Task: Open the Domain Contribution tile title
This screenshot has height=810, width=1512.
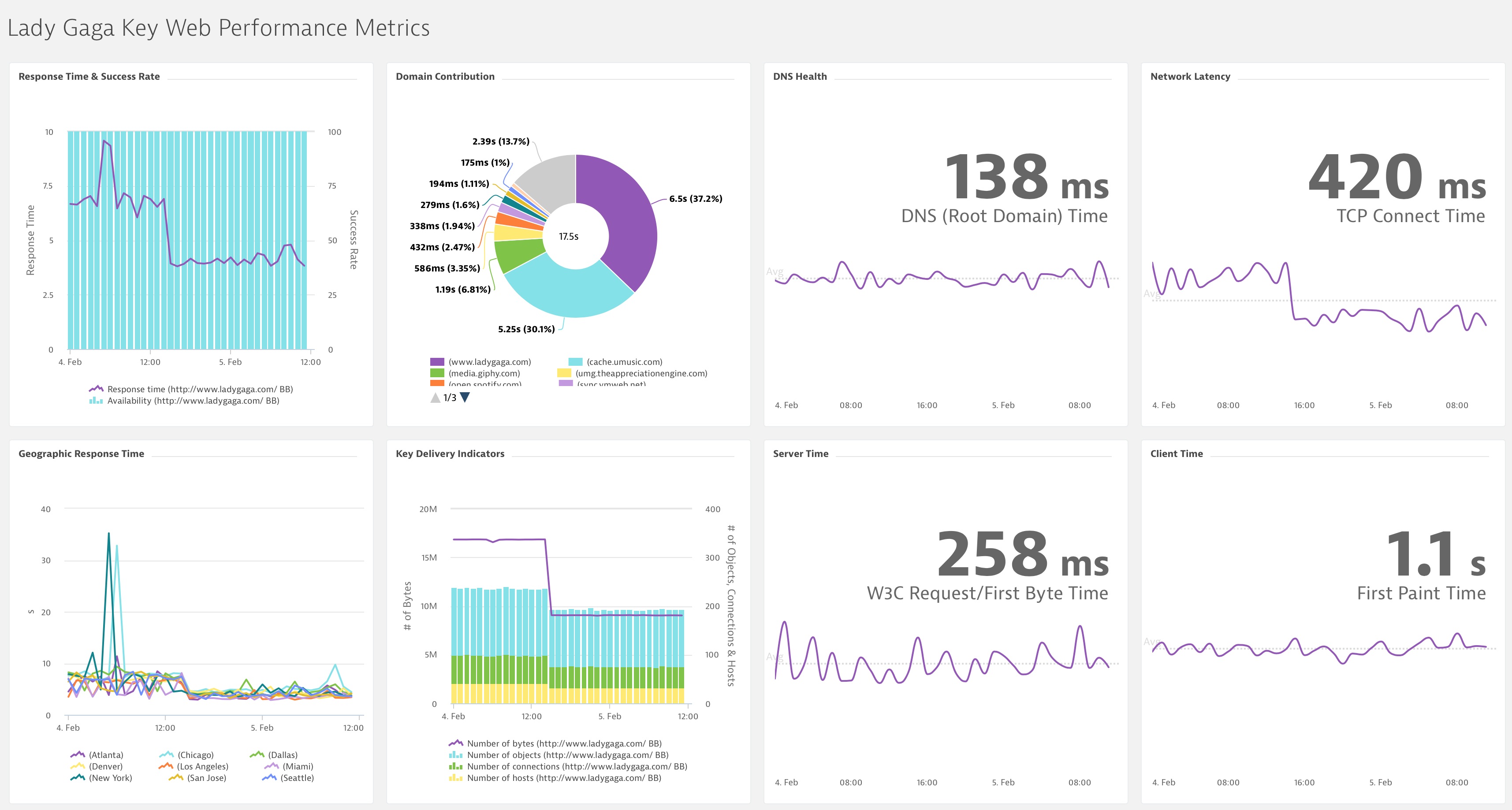Action: (445, 76)
